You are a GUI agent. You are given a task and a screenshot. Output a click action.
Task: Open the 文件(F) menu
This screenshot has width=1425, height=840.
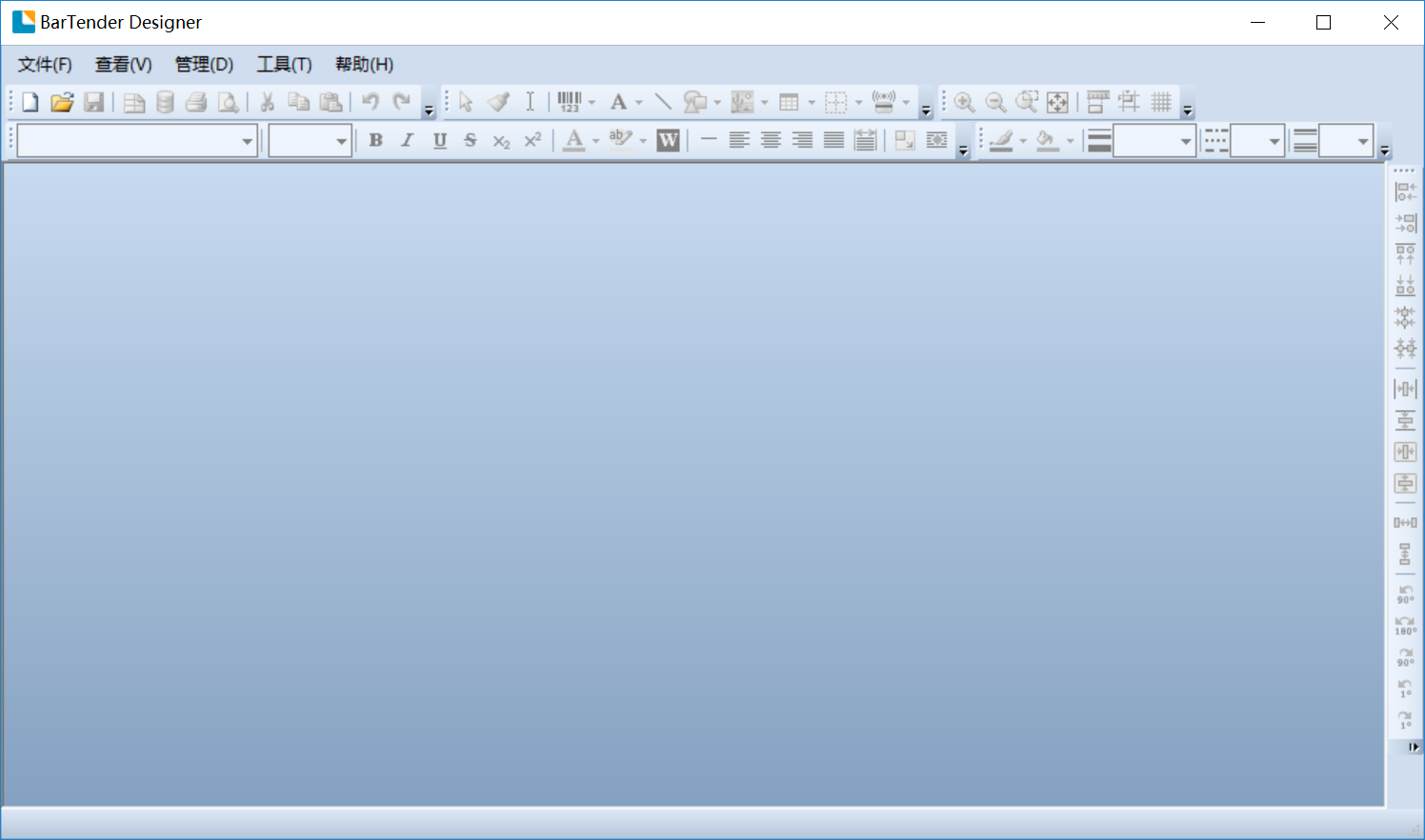point(45,65)
